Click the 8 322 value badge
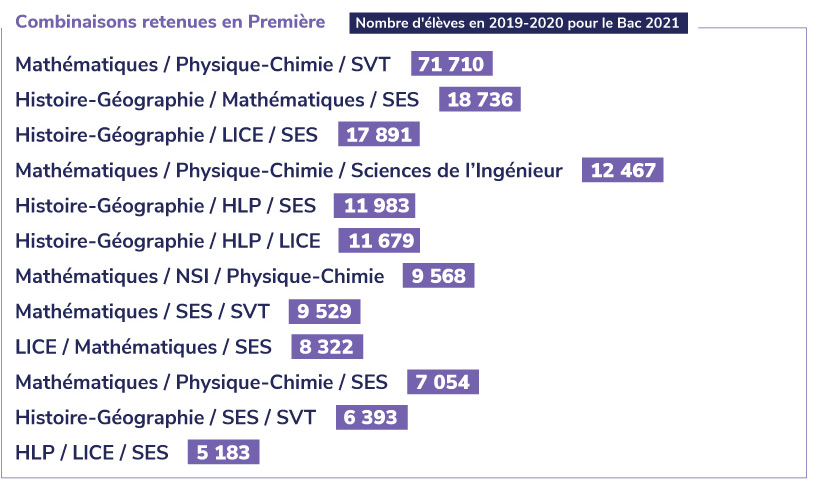Image resolution: width=822 pixels, height=493 pixels. (x=326, y=347)
